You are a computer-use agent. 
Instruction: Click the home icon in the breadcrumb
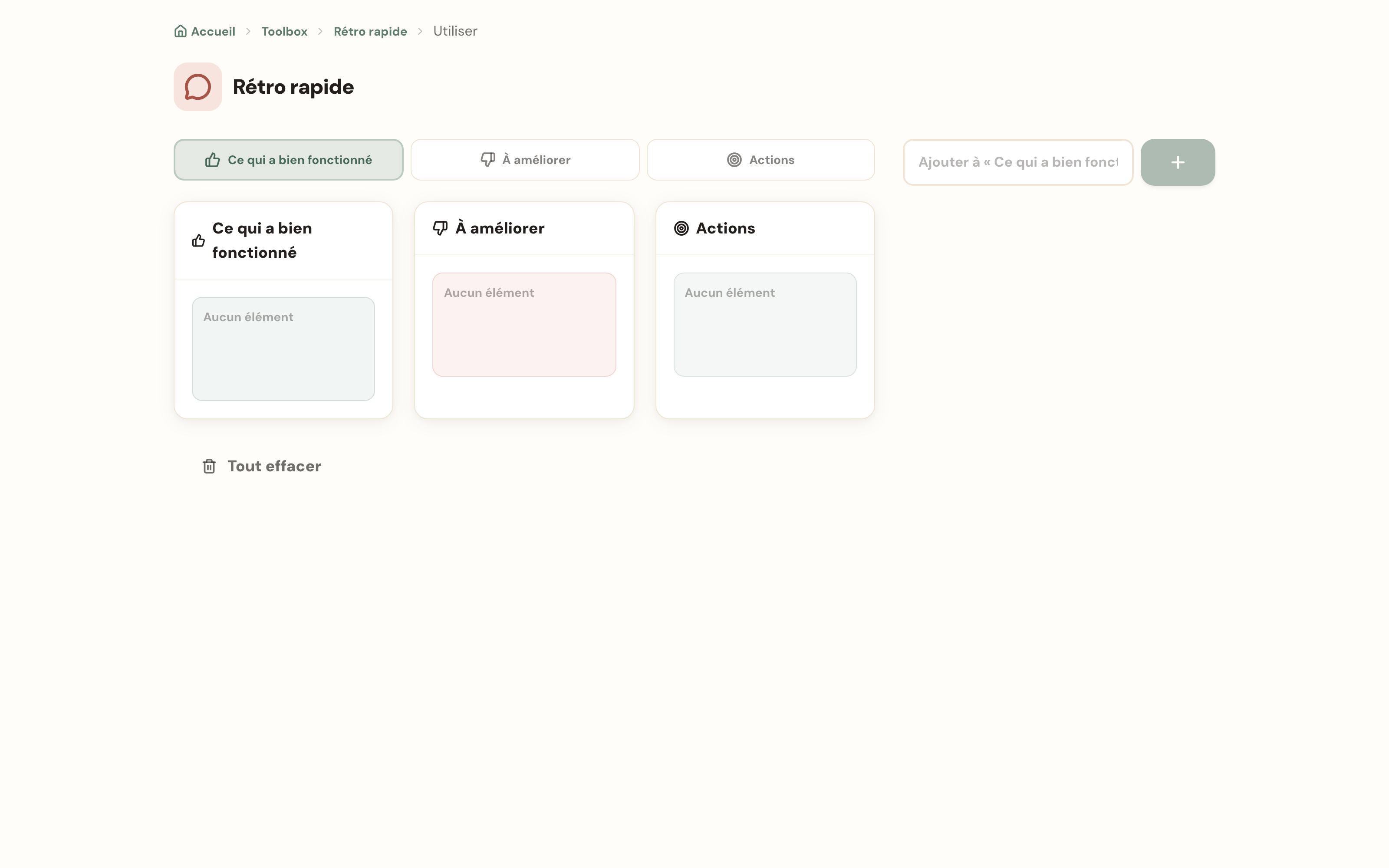(180, 31)
